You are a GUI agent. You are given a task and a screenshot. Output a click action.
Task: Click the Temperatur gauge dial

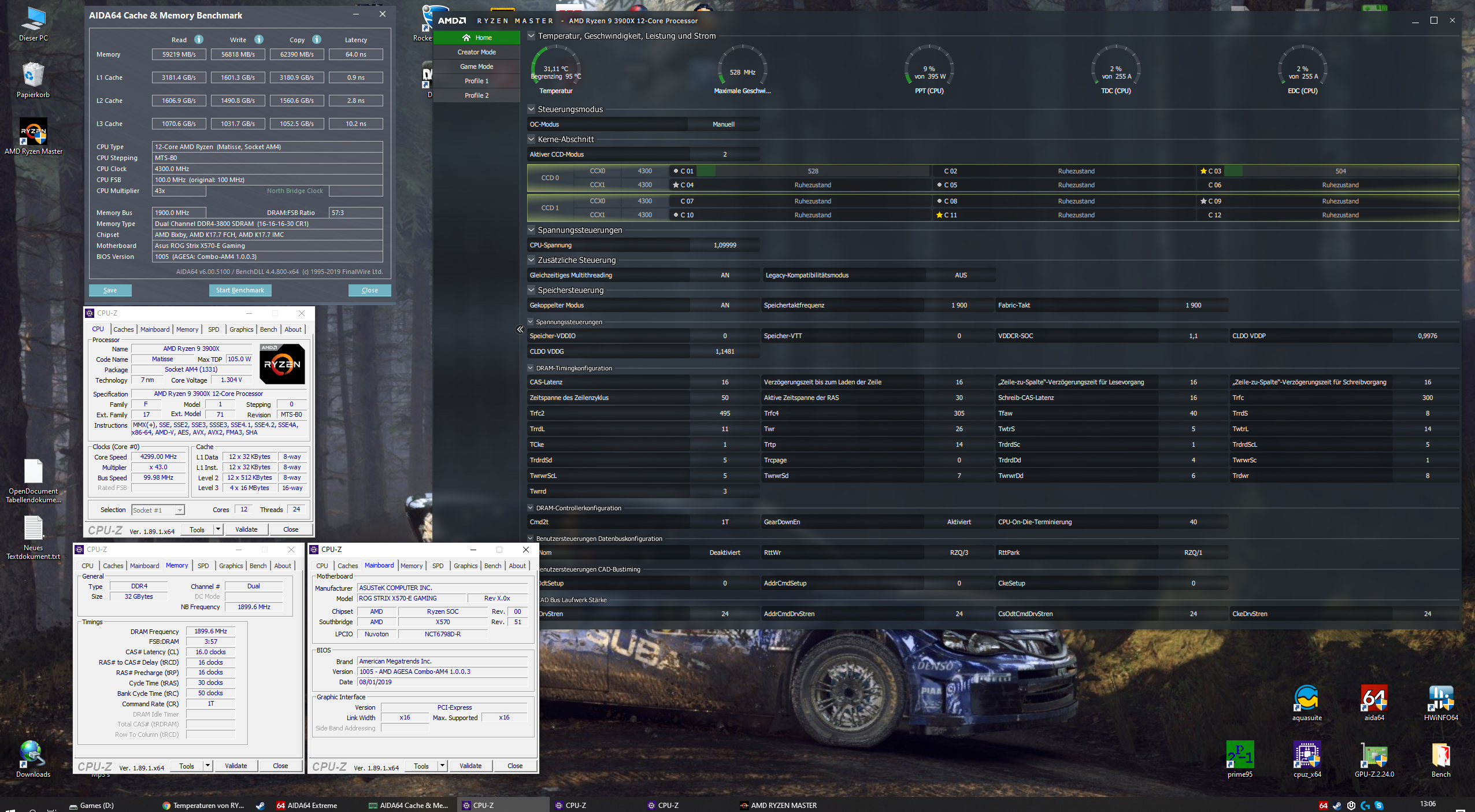(x=555, y=69)
